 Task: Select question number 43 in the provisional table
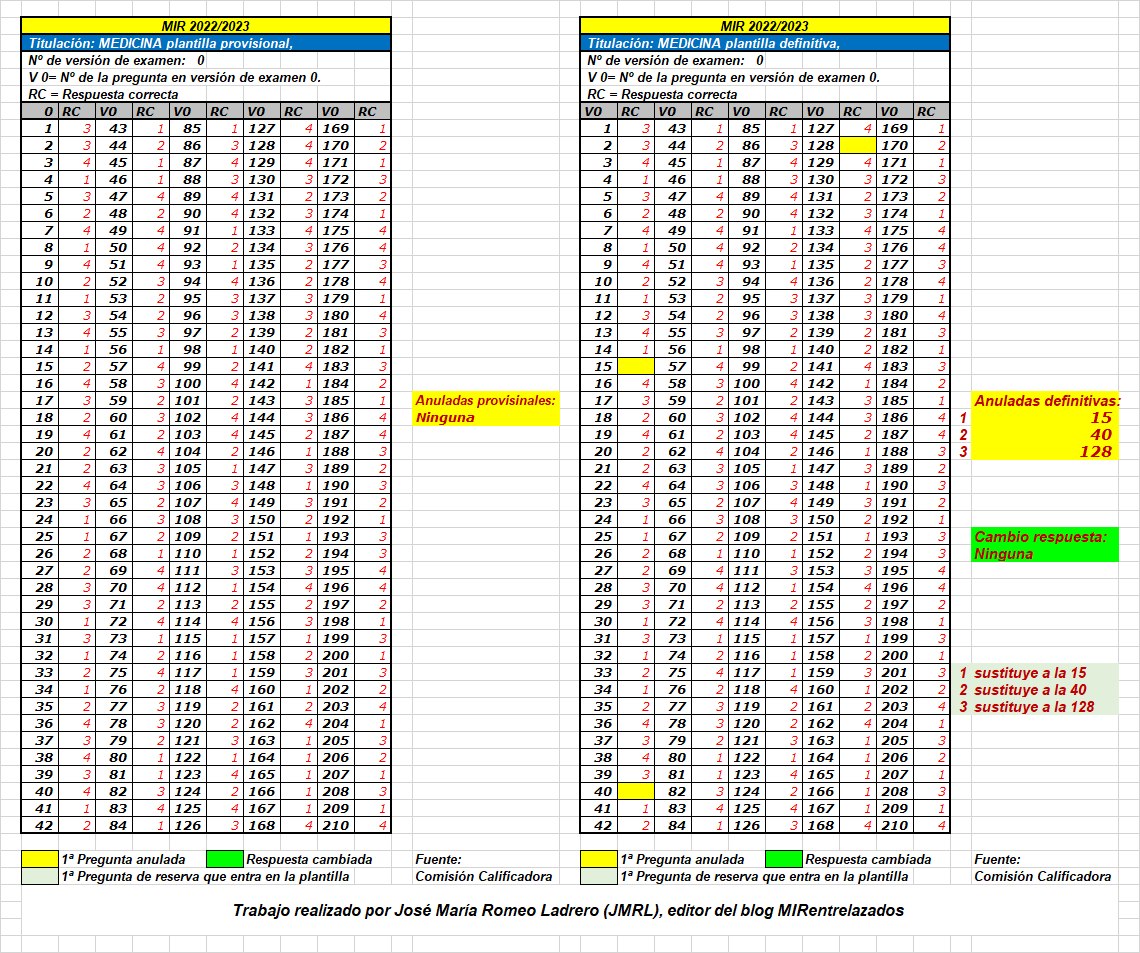118,129
